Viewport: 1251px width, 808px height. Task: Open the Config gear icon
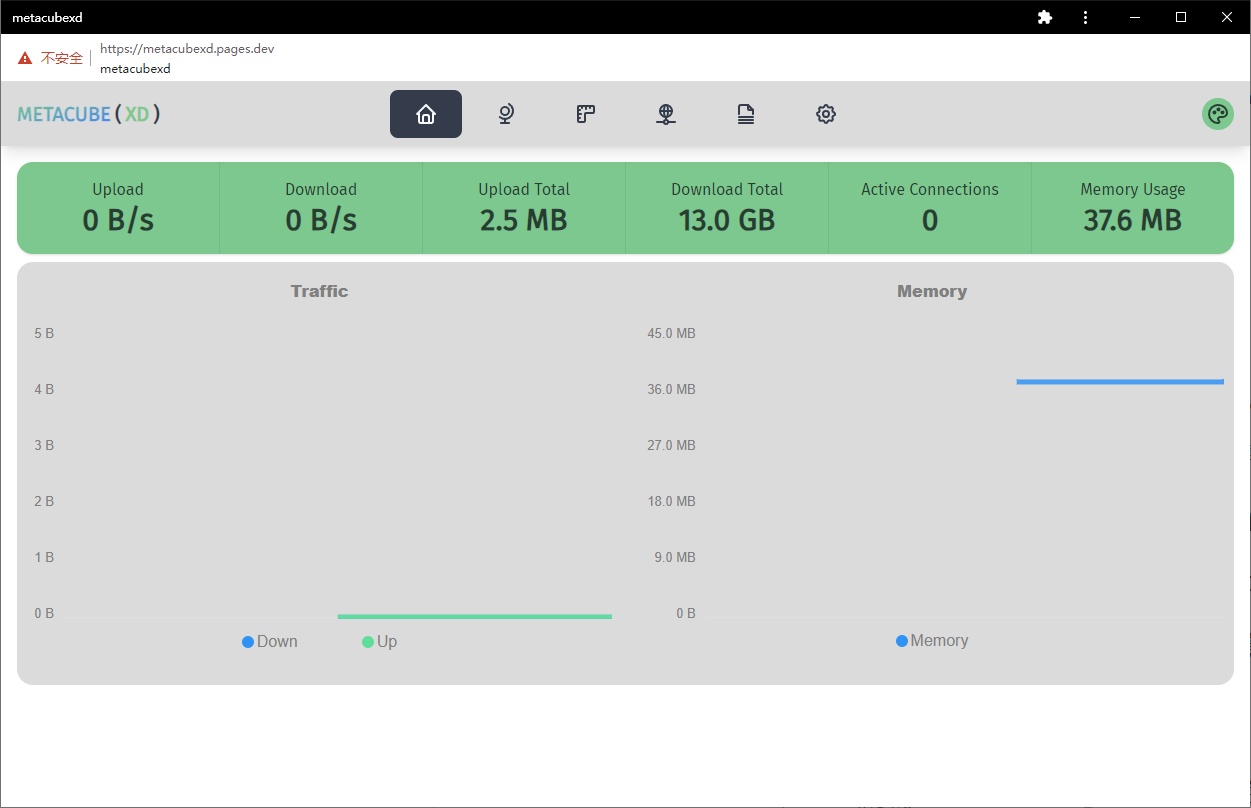[x=826, y=114]
